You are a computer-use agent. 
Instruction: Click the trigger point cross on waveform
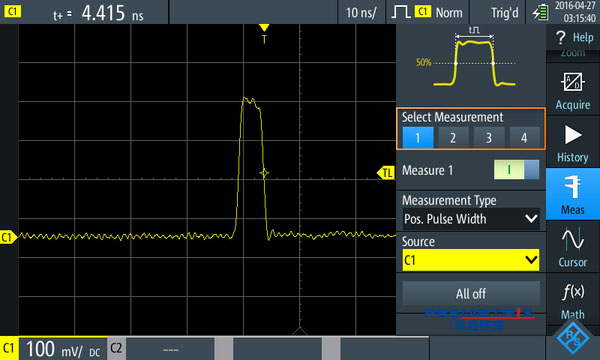point(264,173)
